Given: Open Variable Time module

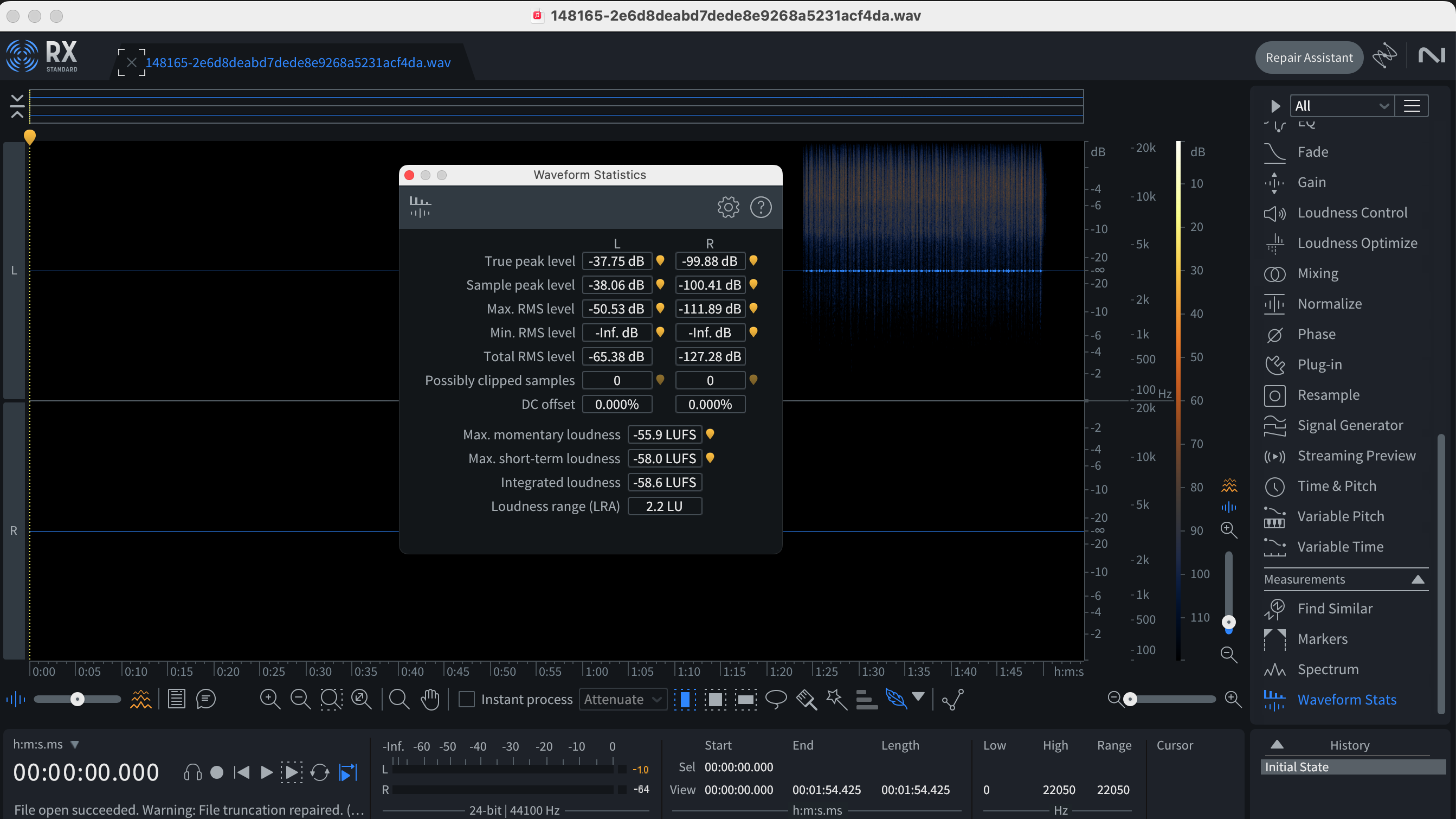Looking at the screenshot, I should (x=1340, y=546).
